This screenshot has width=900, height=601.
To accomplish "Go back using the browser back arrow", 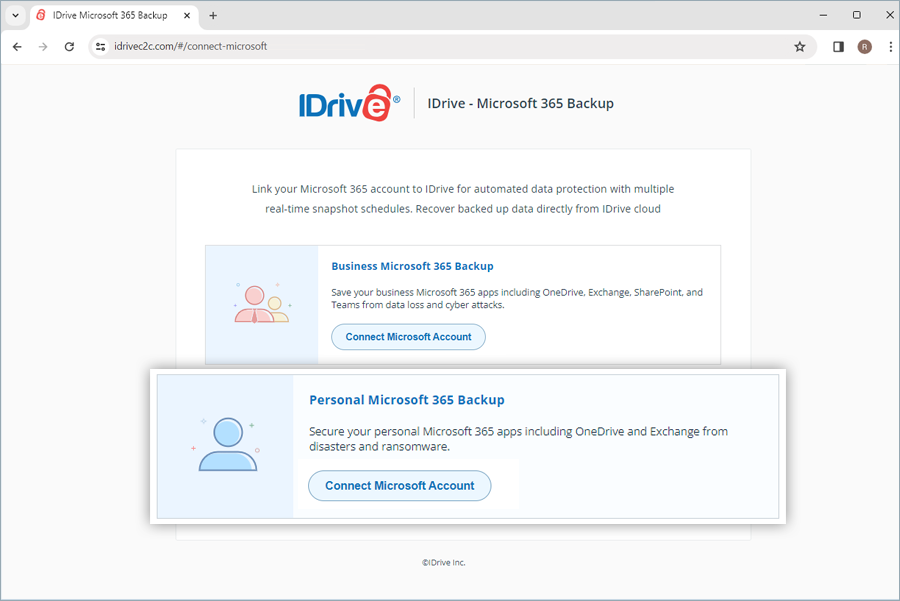I will pyautogui.click(x=17, y=46).
